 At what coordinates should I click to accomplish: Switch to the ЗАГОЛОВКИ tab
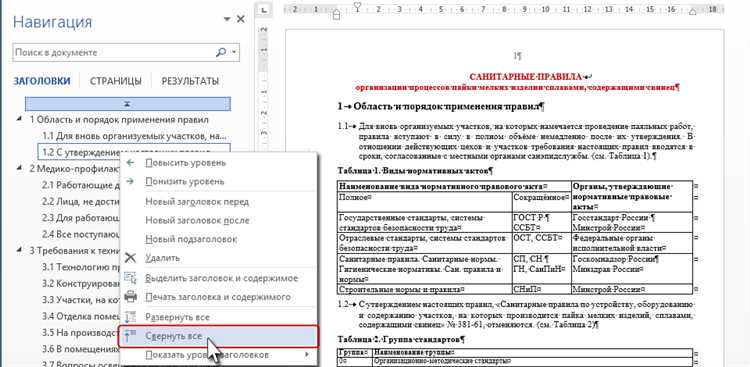click(42, 81)
